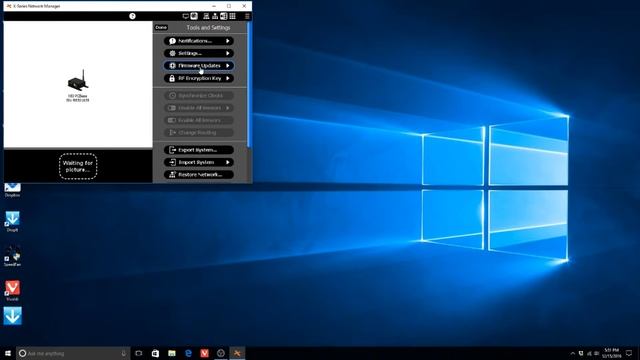
Task: Click the Waiting for picture placeholder
Action: [x=78, y=166]
